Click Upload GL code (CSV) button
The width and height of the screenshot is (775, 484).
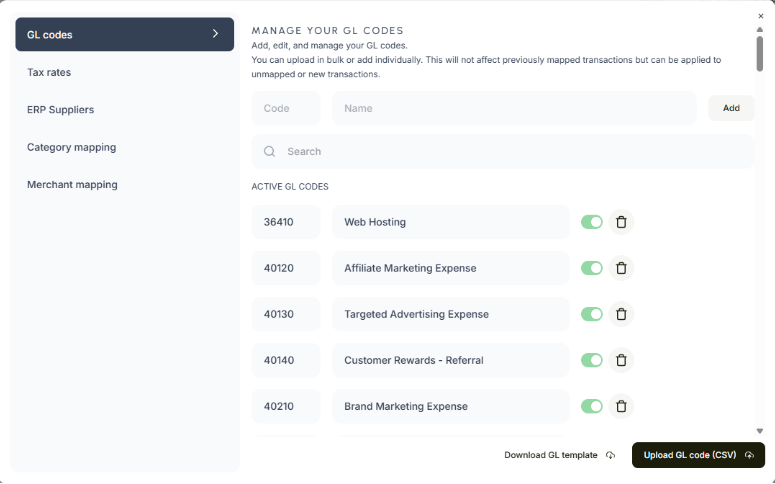(x=697, y=455)
